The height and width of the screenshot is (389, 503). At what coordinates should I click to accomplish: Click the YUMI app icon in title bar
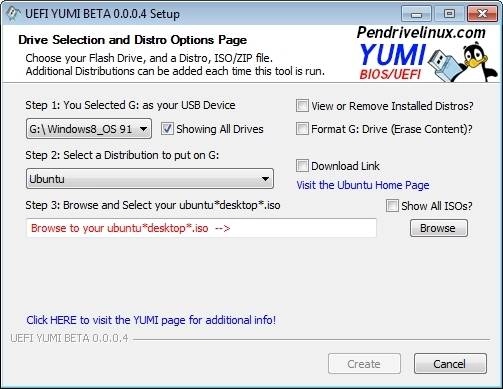tap(13, 14)
